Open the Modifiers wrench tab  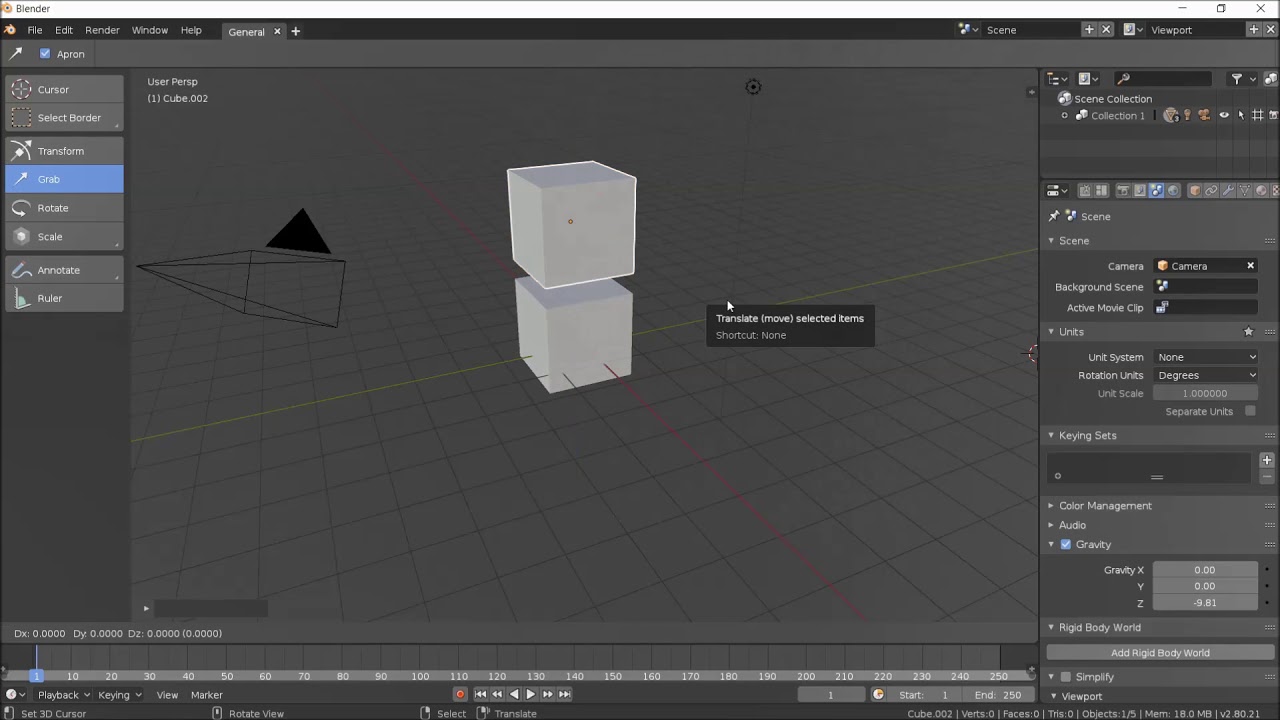[x=1228, y=190]
